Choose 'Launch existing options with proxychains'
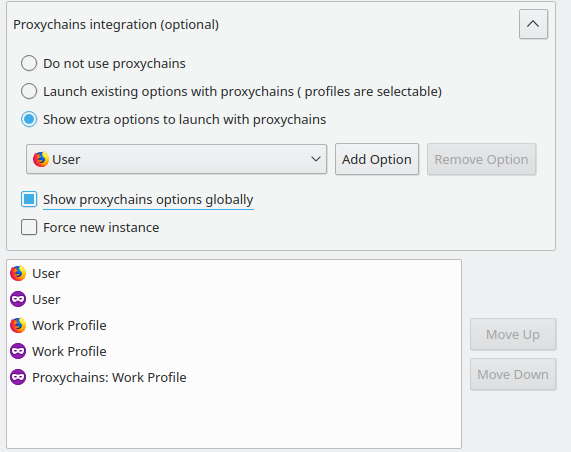The width and height of the screenshot is (571, 452). (x=29, y=91)
